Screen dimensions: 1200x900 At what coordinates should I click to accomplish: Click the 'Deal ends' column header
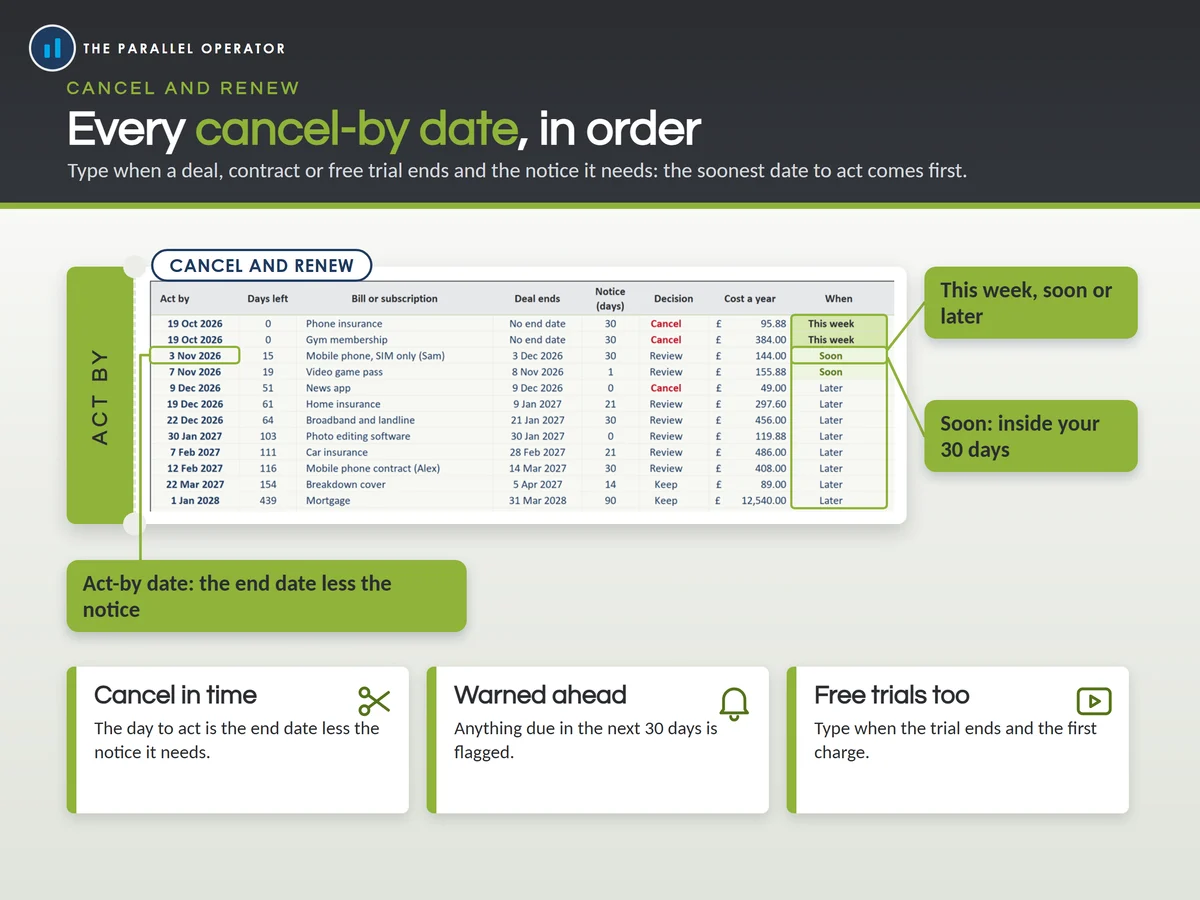tap(537, 299)
